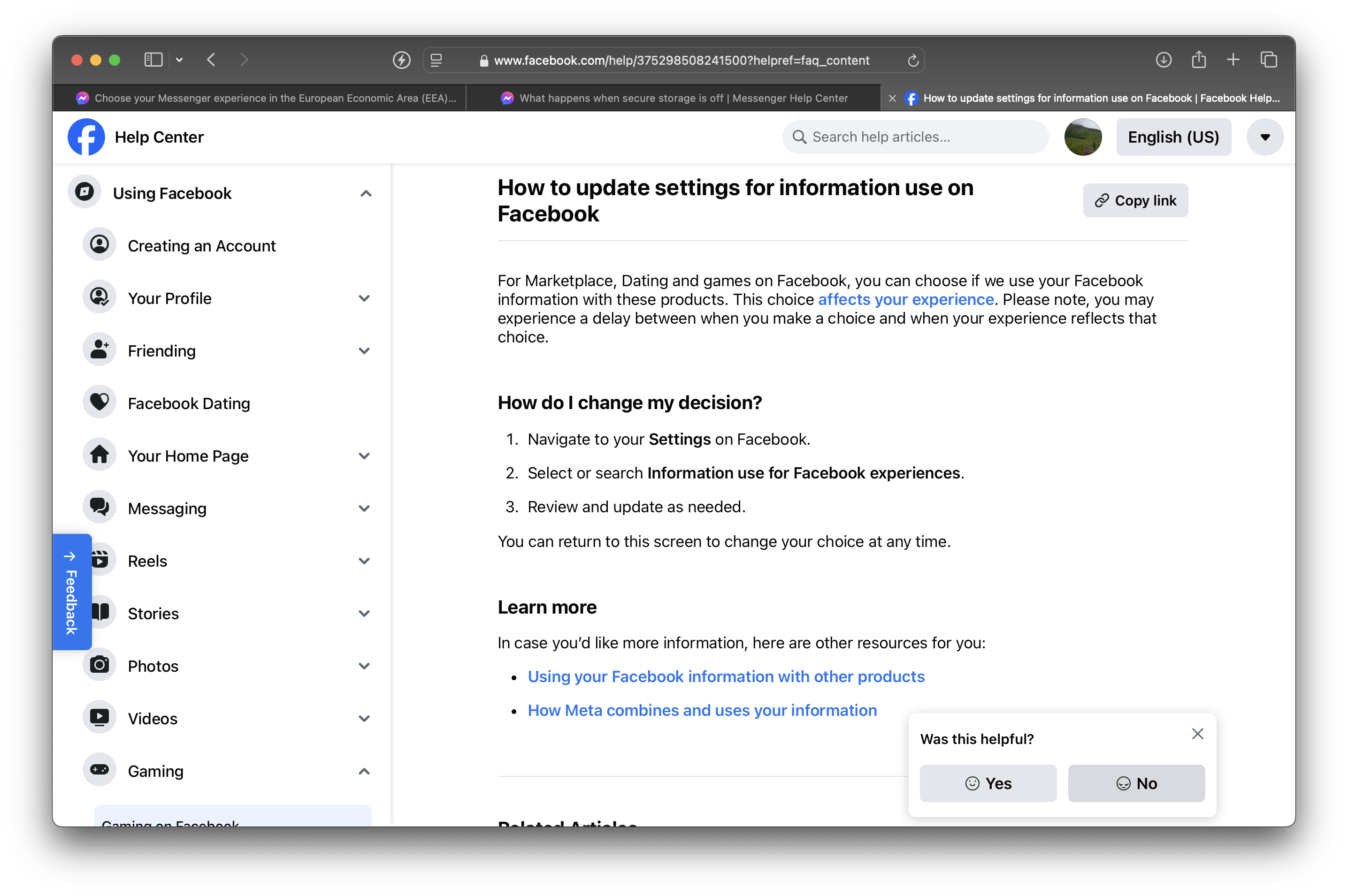
Task: Open the blue Feedback side tab
Action: point(71,592)
